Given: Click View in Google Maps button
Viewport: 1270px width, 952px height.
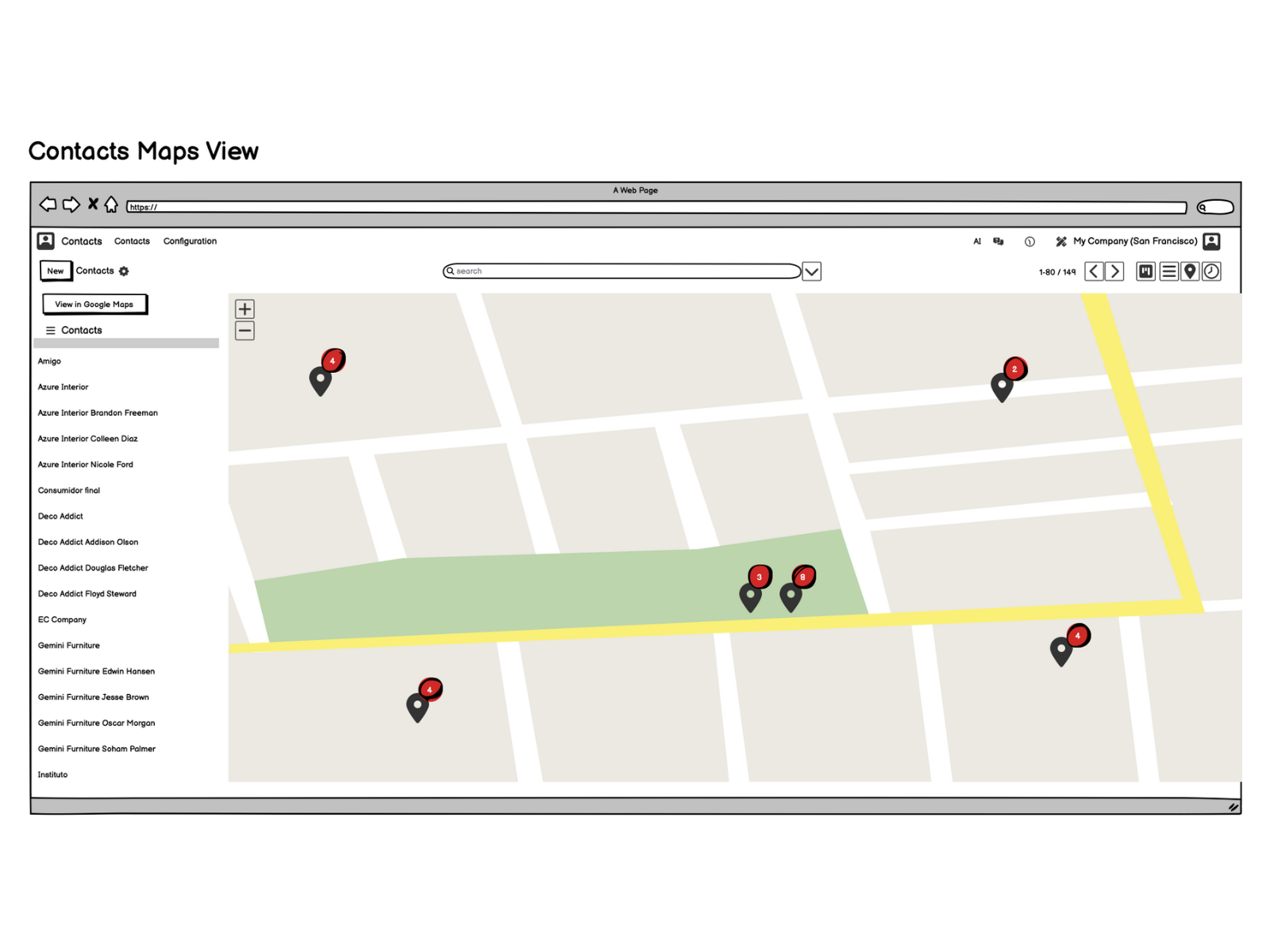Looking at the screenshot, I should pyautogui.click(x=94, y=305).
